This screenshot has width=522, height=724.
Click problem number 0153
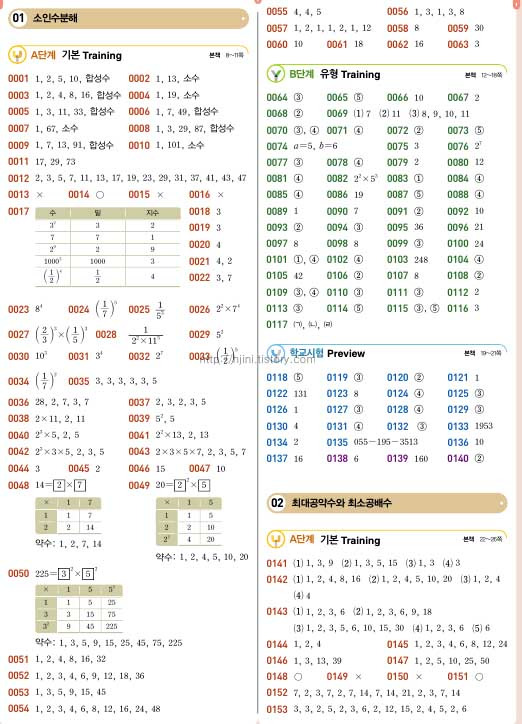(277, 709)
